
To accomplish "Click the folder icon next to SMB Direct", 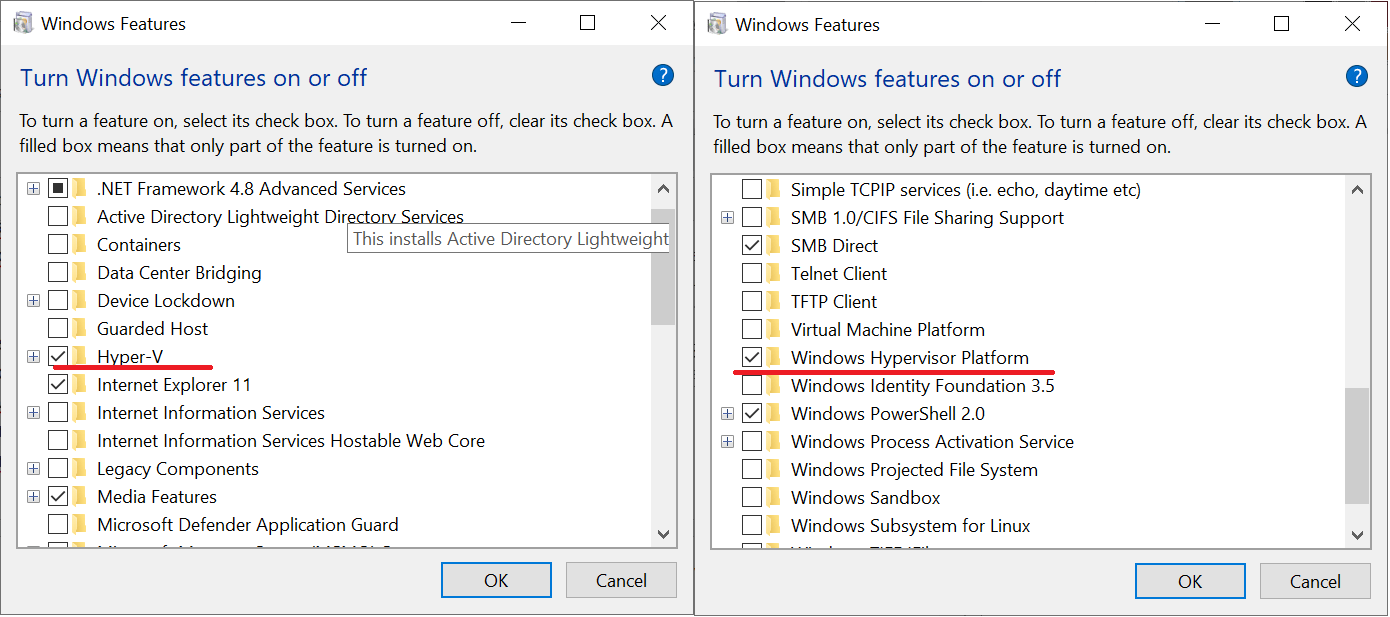I will (771, 245).
